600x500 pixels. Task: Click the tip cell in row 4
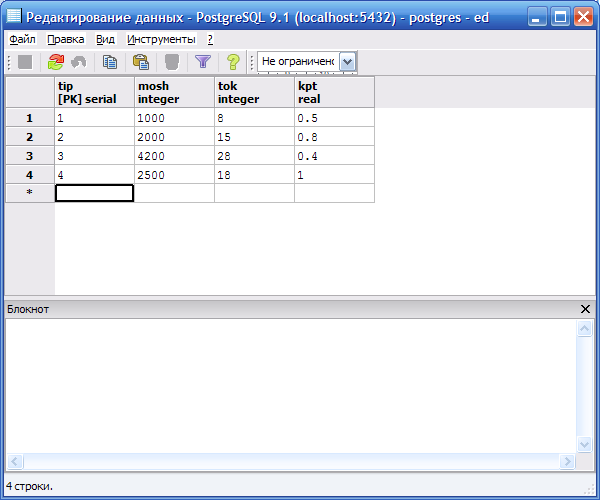95,174
